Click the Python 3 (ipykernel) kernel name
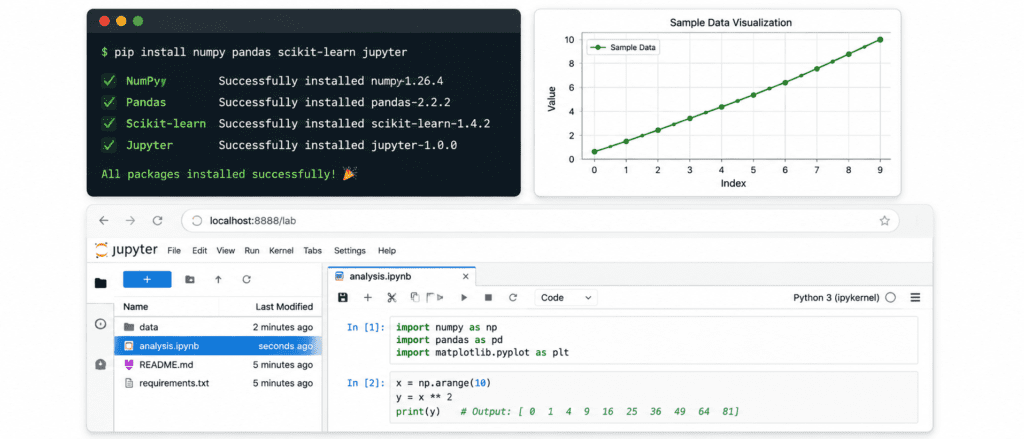This screenshot has height=439, width=1024. click(836, 297)
